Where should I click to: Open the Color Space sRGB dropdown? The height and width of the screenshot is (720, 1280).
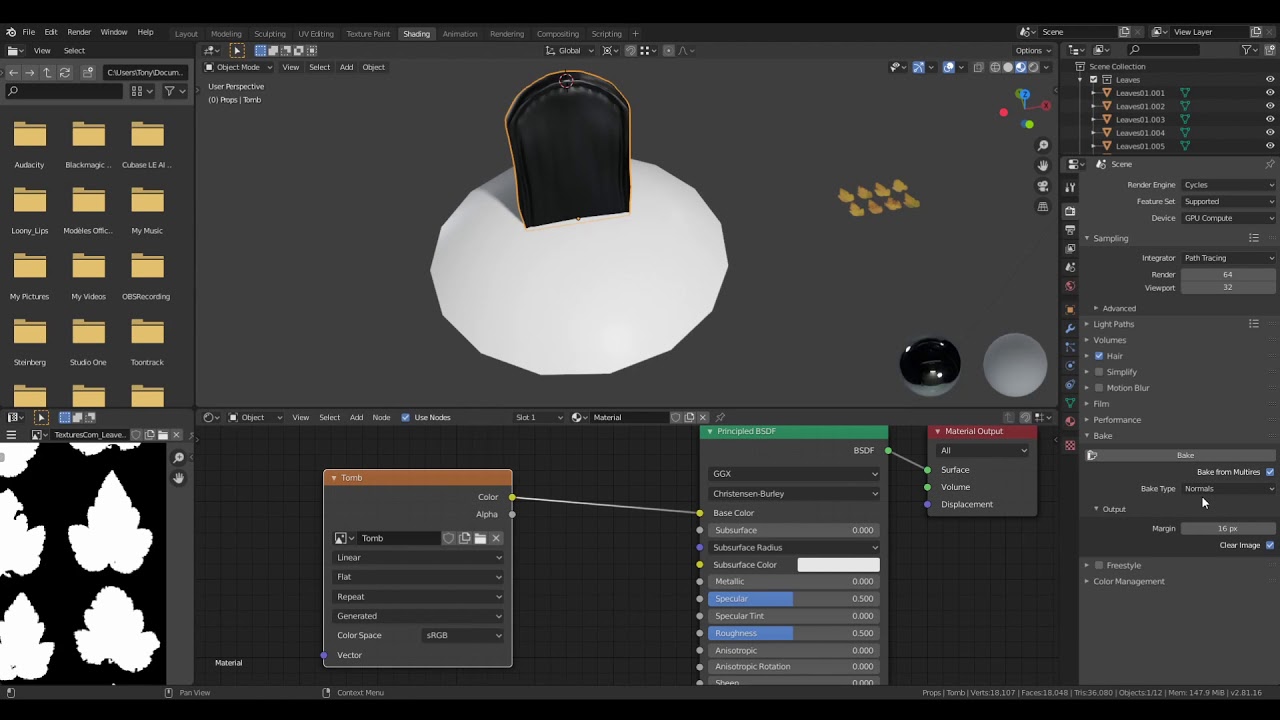pos(463,635)
